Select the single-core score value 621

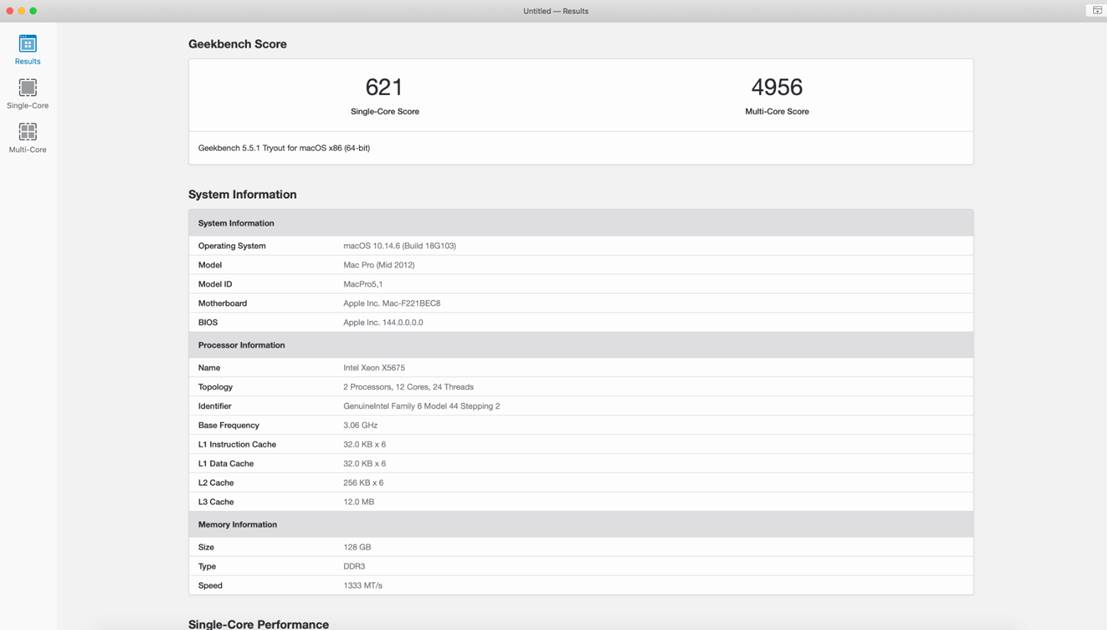point(384,87)
